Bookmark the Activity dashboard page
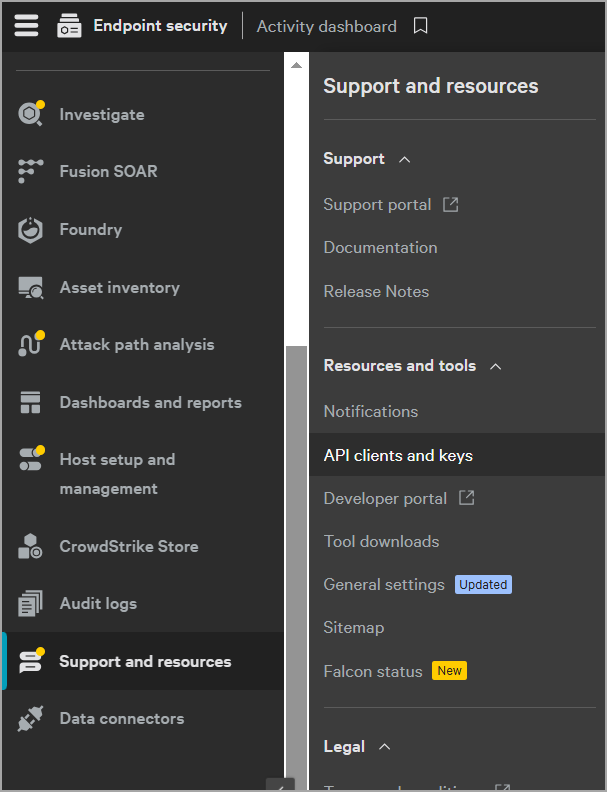This screenshot has width=607, height=792. [421, 26]
